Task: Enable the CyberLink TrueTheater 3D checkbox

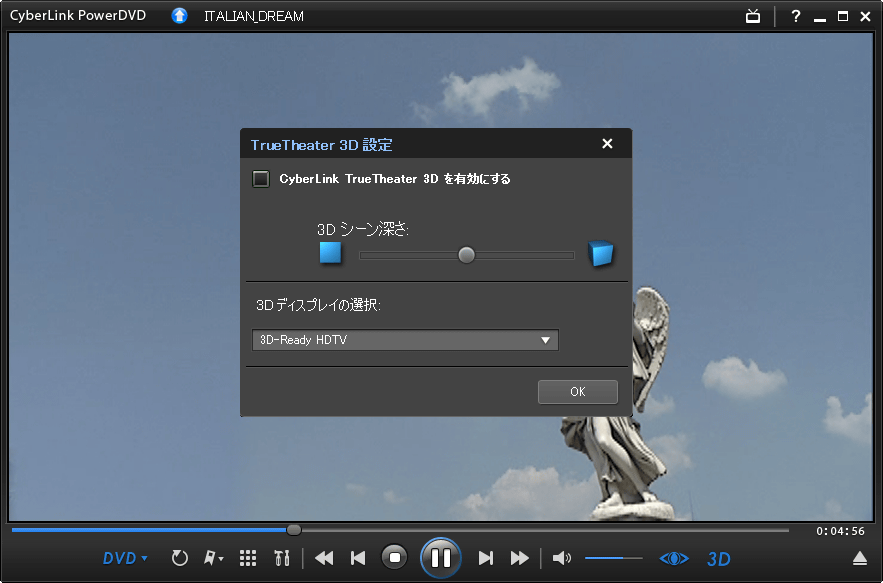Action: (x=261, y=179)
